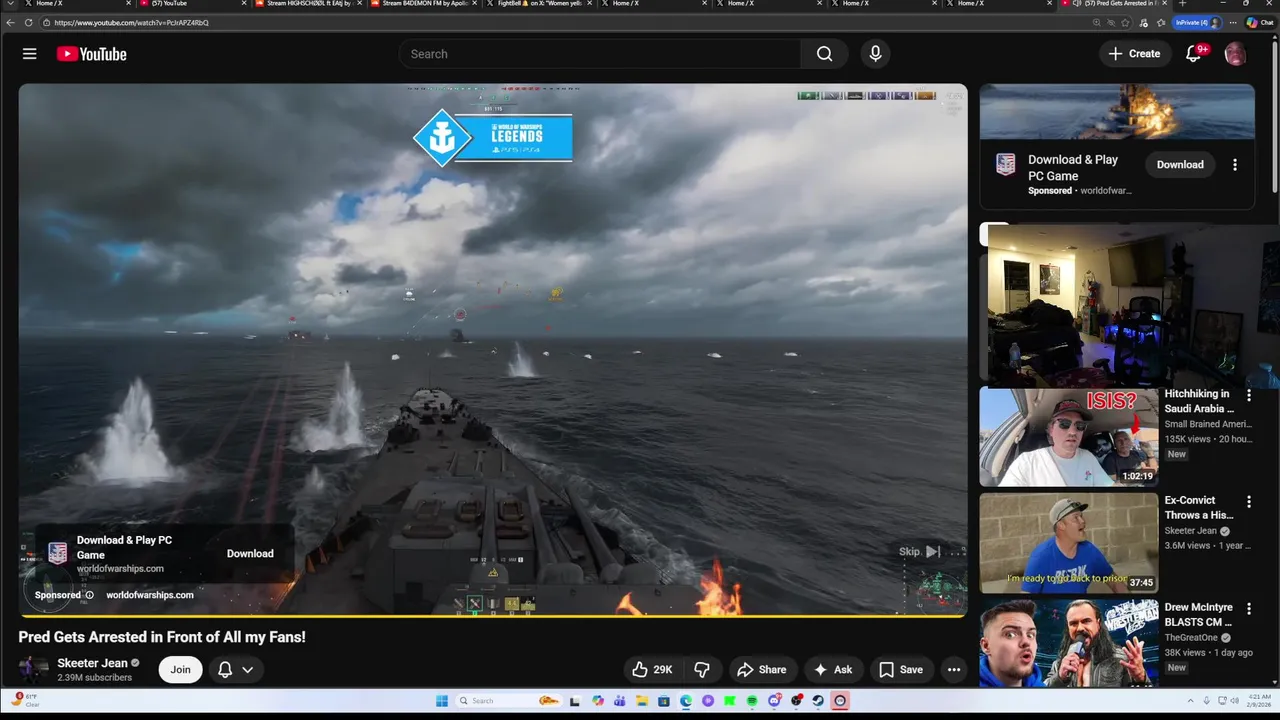The height and width of the screenshot is (720, 1280).
Task: Like the video with 29K thumbs-up
Action: tap(652, 670)
